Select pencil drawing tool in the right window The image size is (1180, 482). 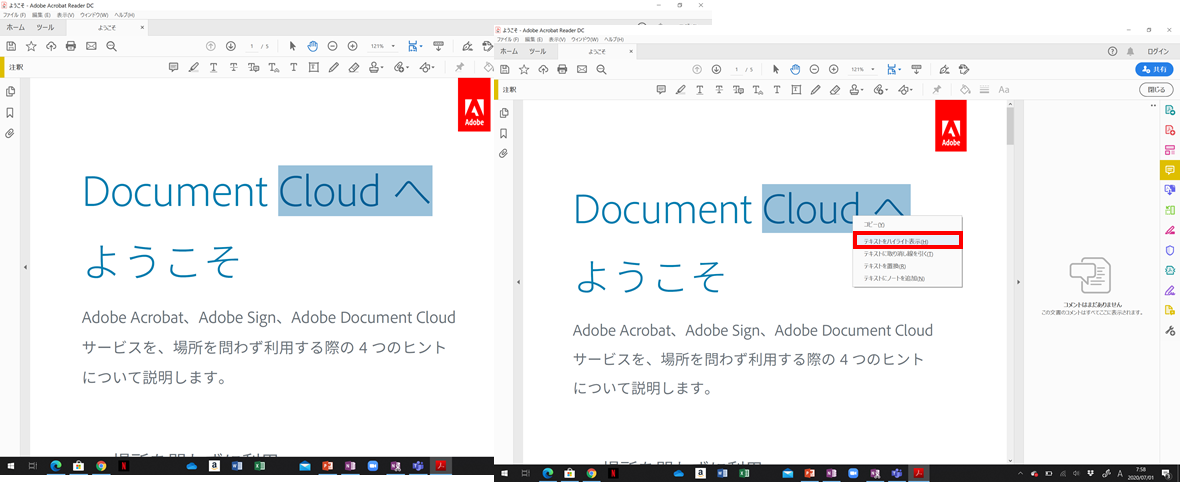(x=816, y=90)
